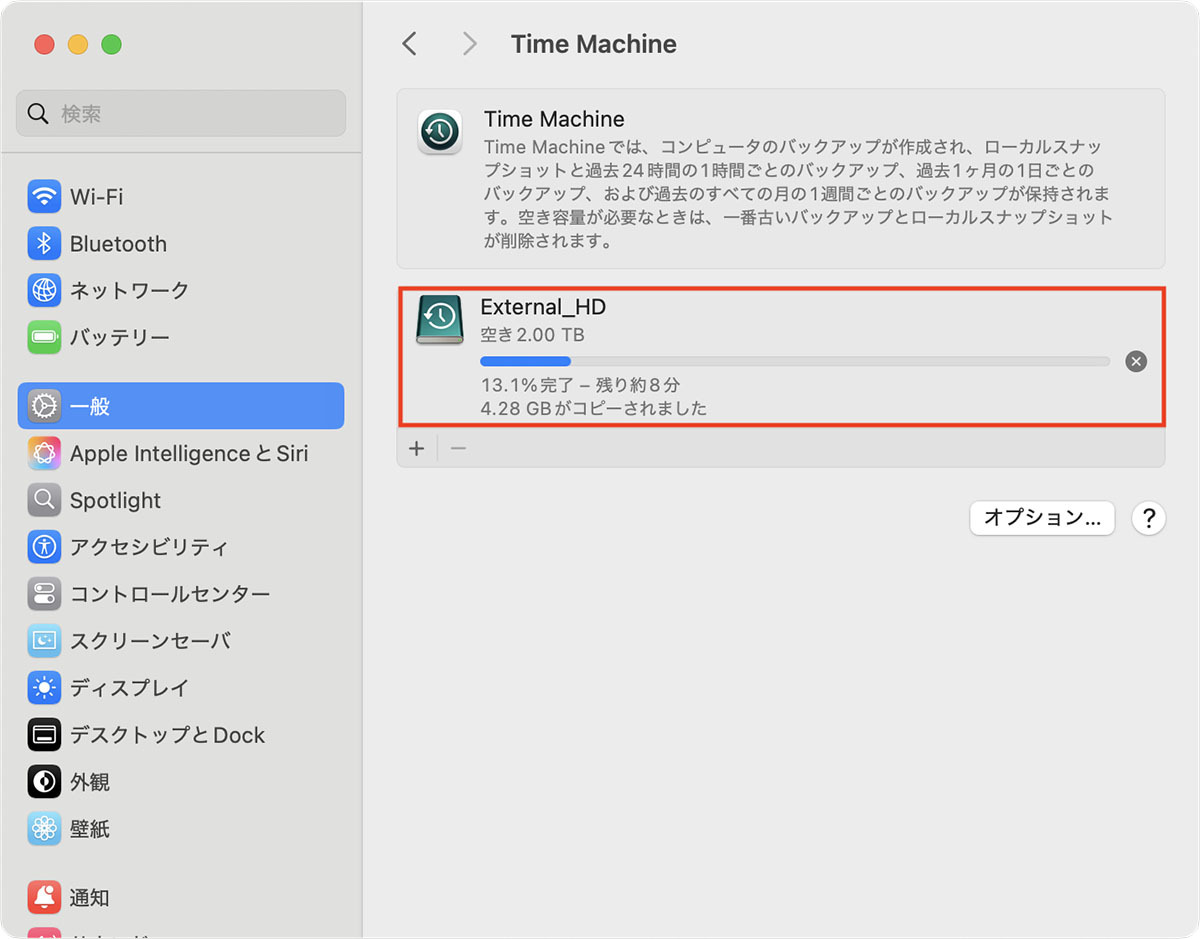Open help with the question mark button

(x=1149, y=518)
